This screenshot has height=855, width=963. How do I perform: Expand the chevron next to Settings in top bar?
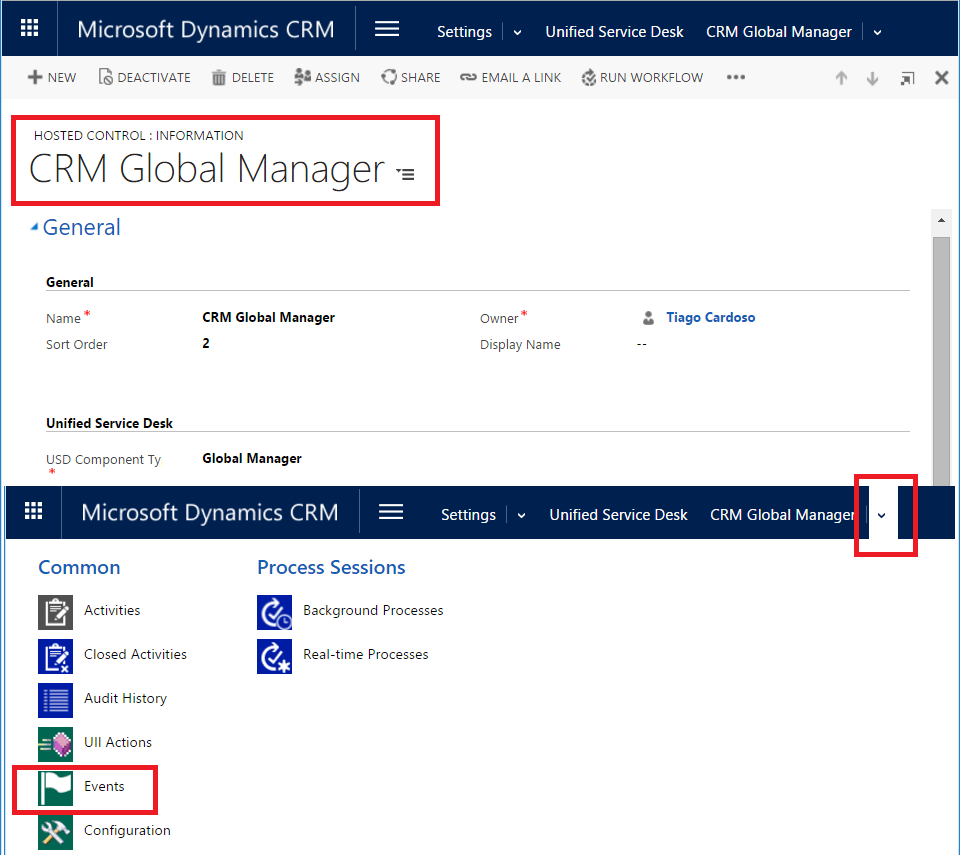pos(517,32)
